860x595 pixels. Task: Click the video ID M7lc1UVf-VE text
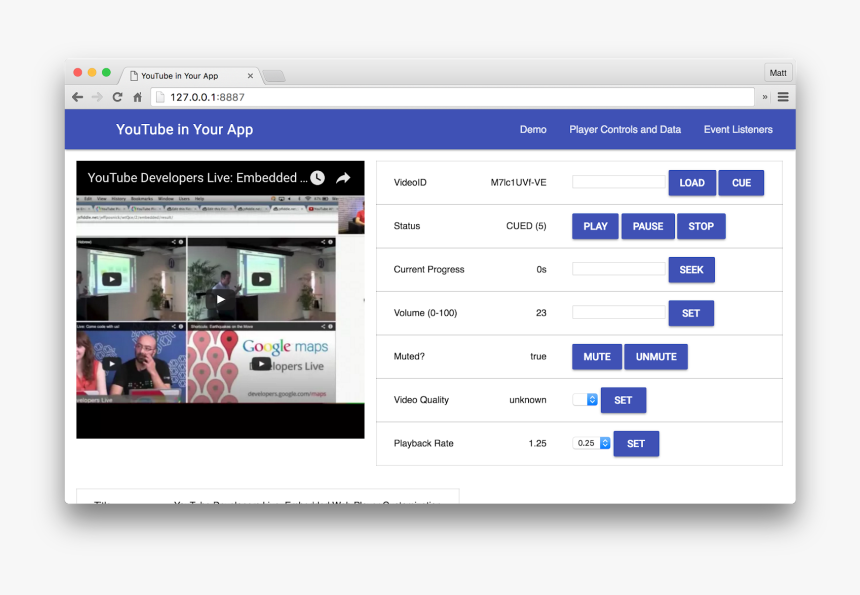click(x=518, y=183)
